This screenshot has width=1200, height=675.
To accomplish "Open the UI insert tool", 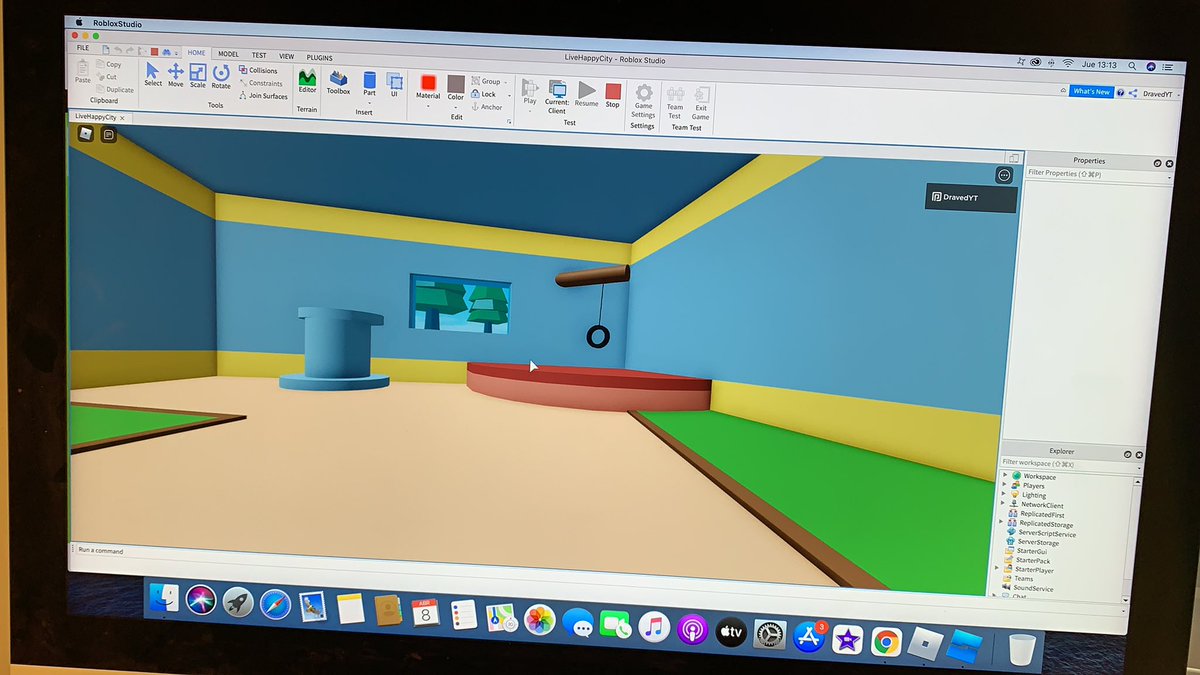I will click(394, 84).
